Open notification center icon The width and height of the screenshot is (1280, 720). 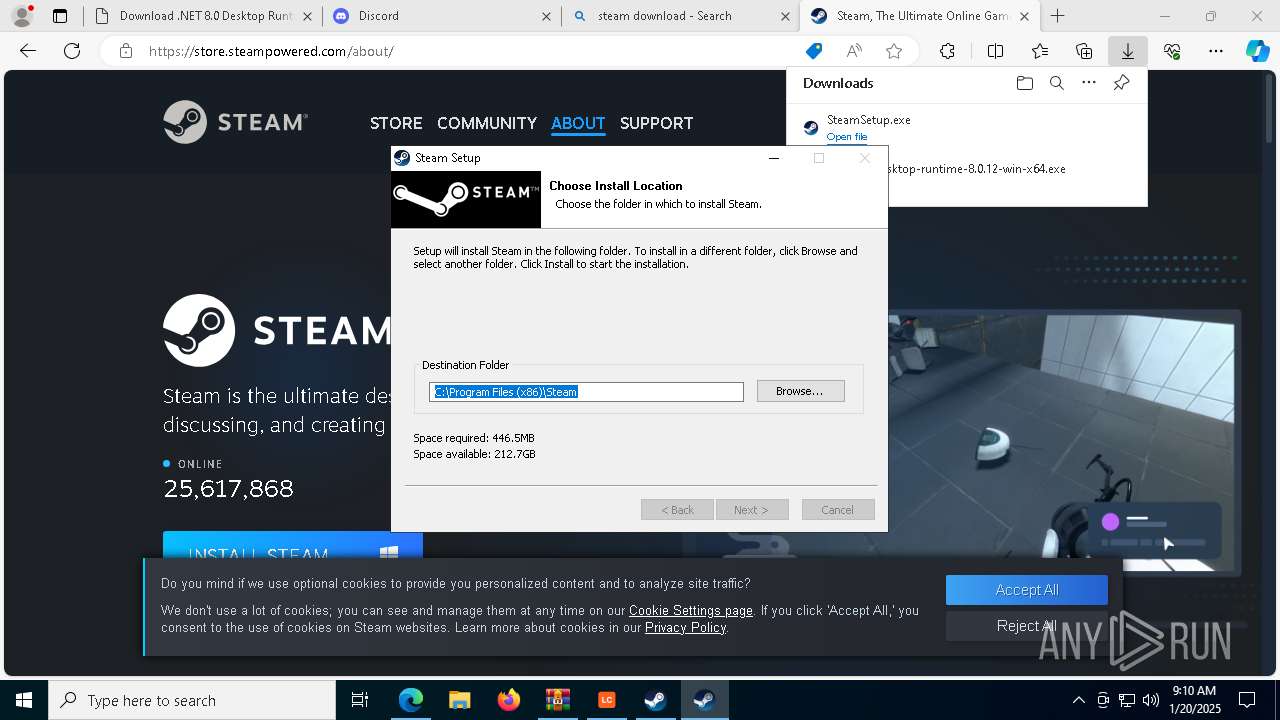pos(1247,700)
